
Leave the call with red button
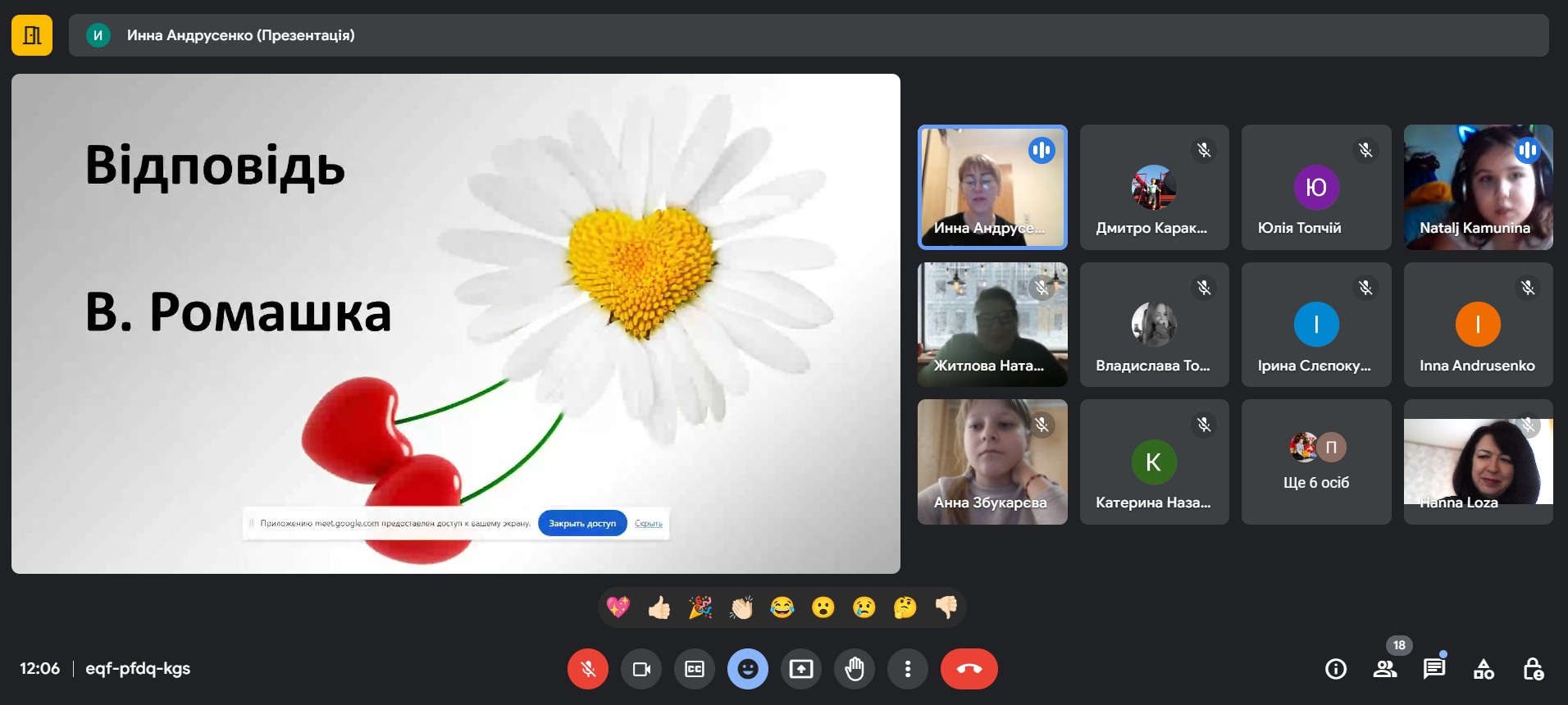969,669
